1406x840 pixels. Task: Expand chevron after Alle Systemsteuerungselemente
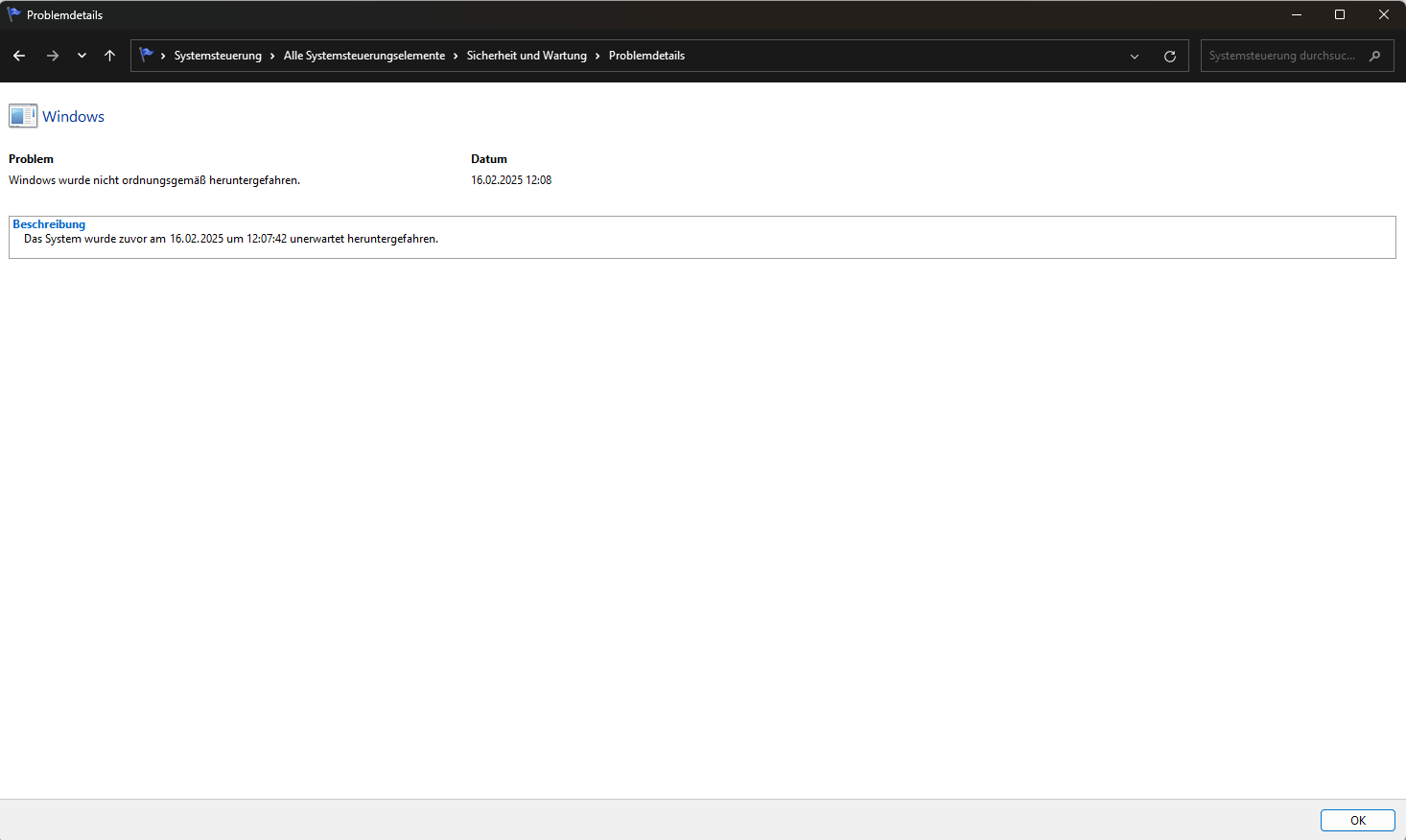[456, 56]
